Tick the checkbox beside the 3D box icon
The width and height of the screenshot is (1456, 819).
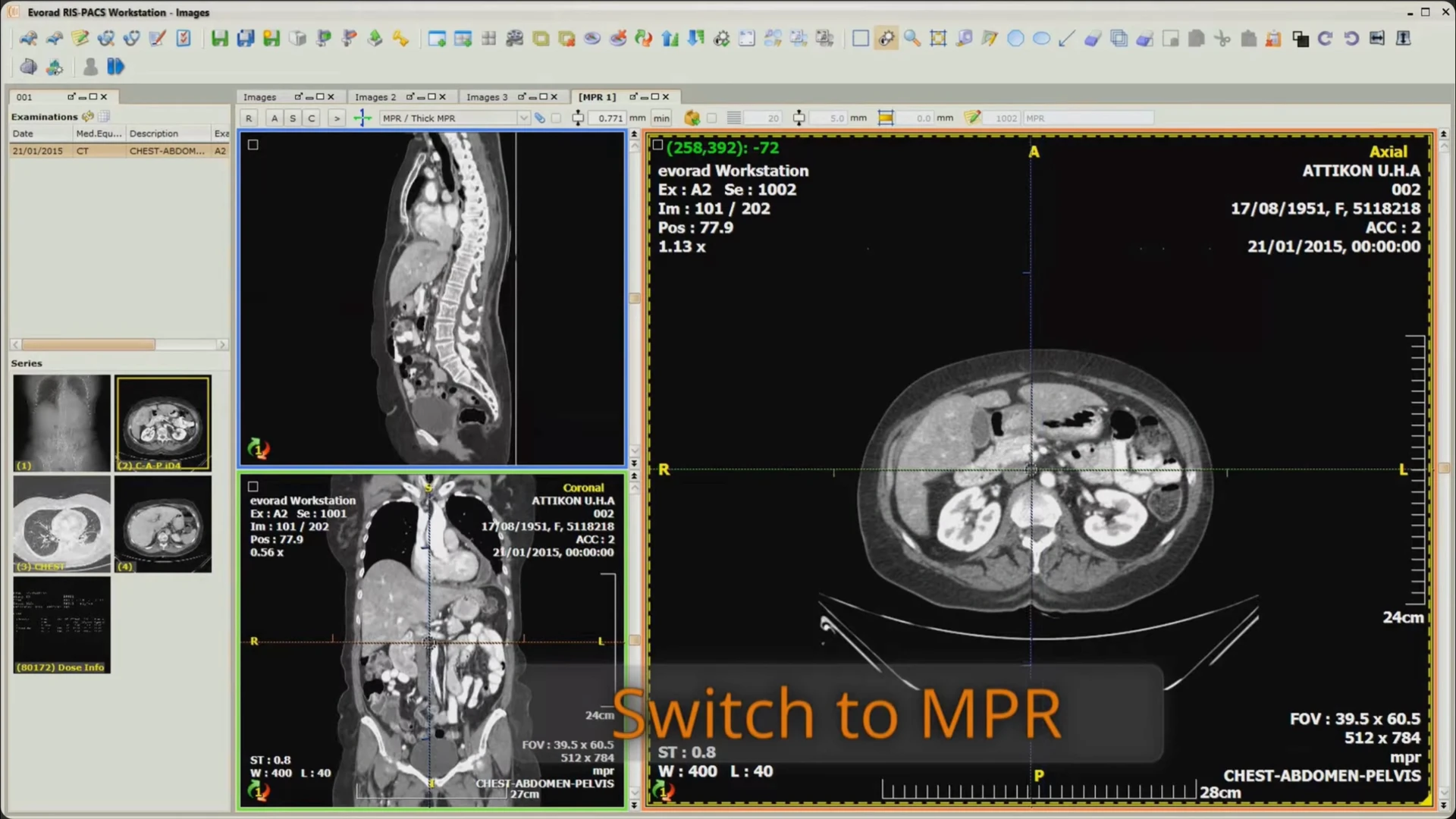pyautogui.click(x=711, y=118)
